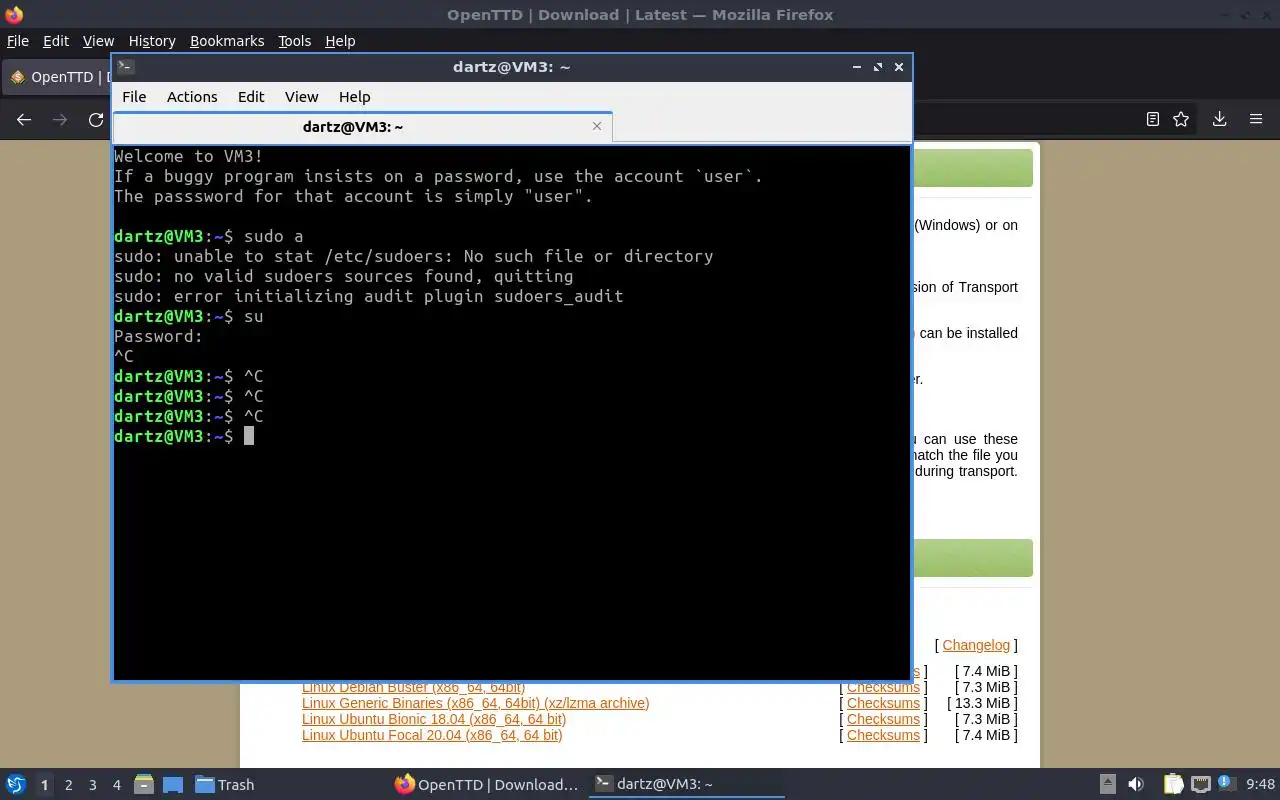Maximize the terminal window
This screenshot has width=1280, height=800.
coord(878,67)
